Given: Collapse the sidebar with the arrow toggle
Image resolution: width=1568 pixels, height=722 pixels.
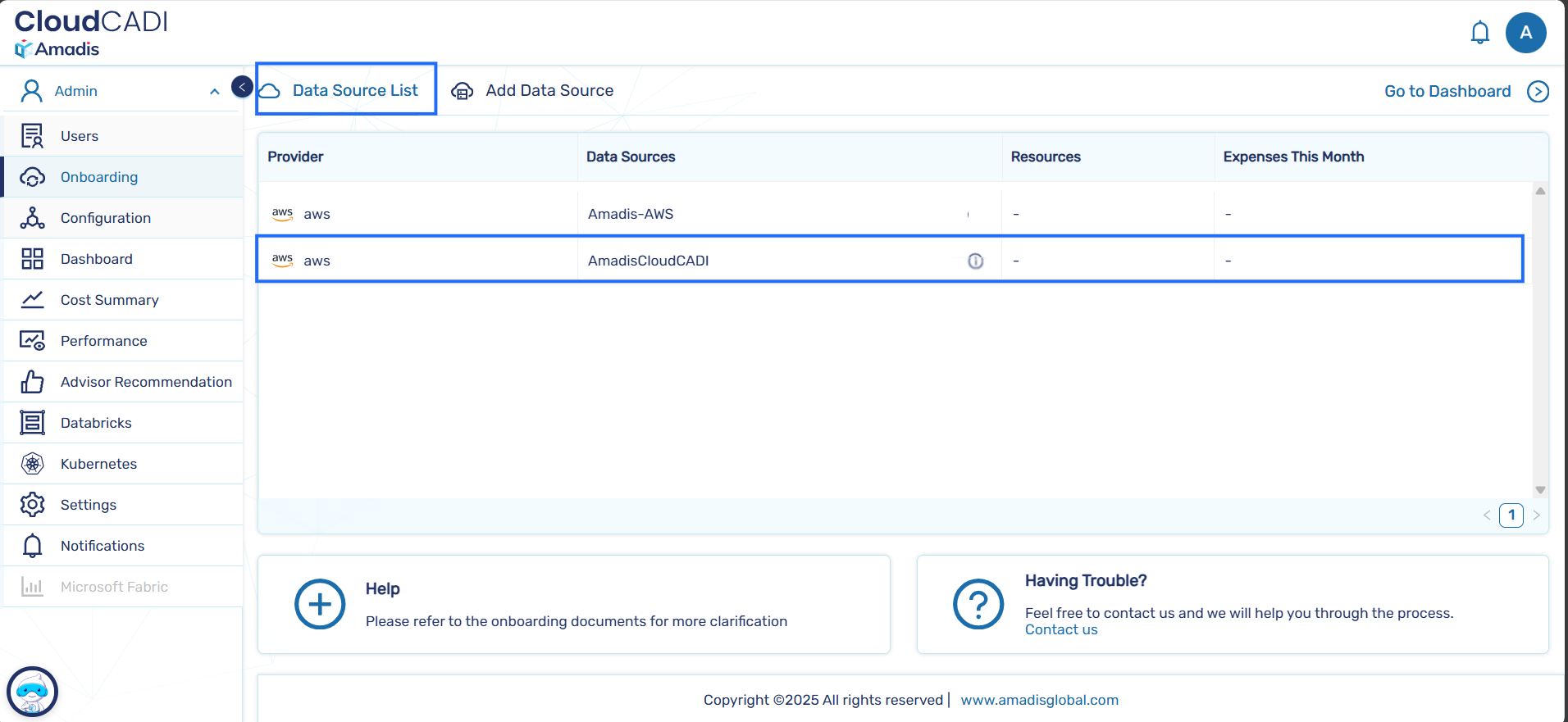Looking at the screenshot, I should (242, 87).
